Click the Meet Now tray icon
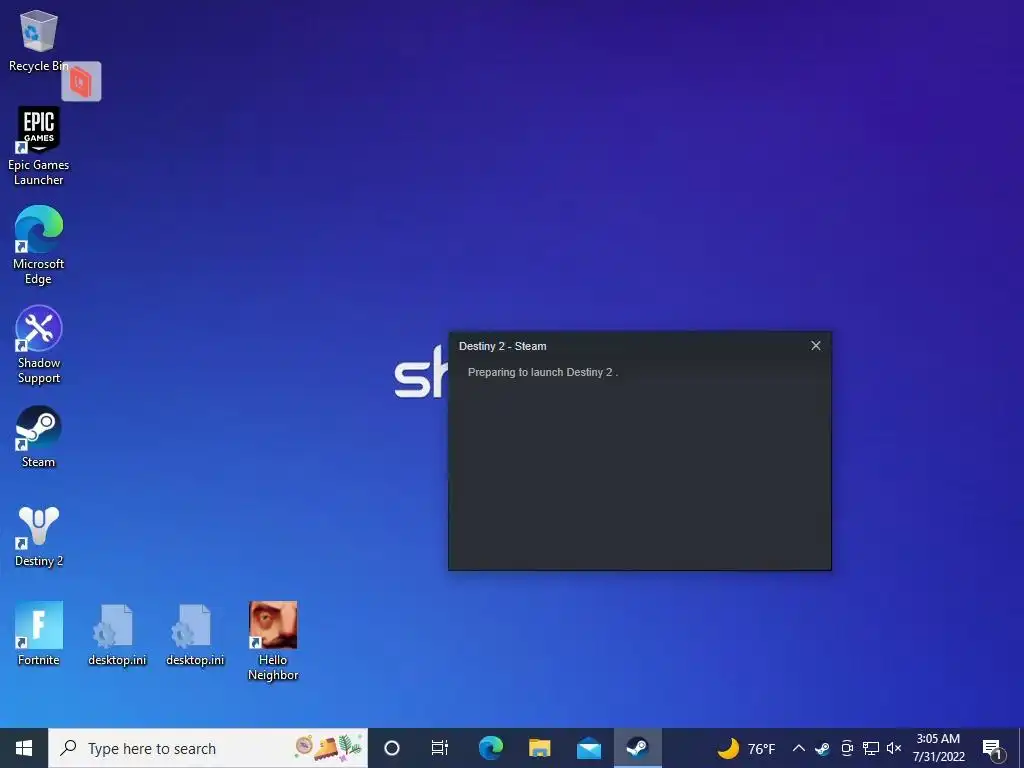The width and height of the screenshot is (1024, 768). (x=847, y=748)
